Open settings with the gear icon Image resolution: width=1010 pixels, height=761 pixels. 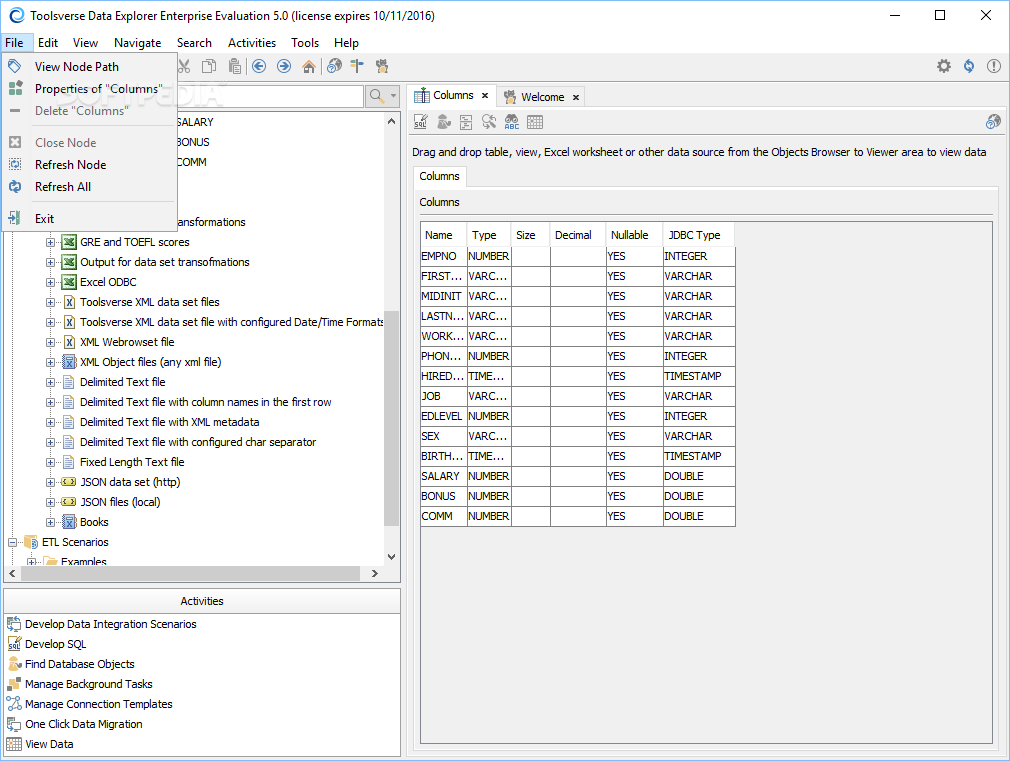944,66
